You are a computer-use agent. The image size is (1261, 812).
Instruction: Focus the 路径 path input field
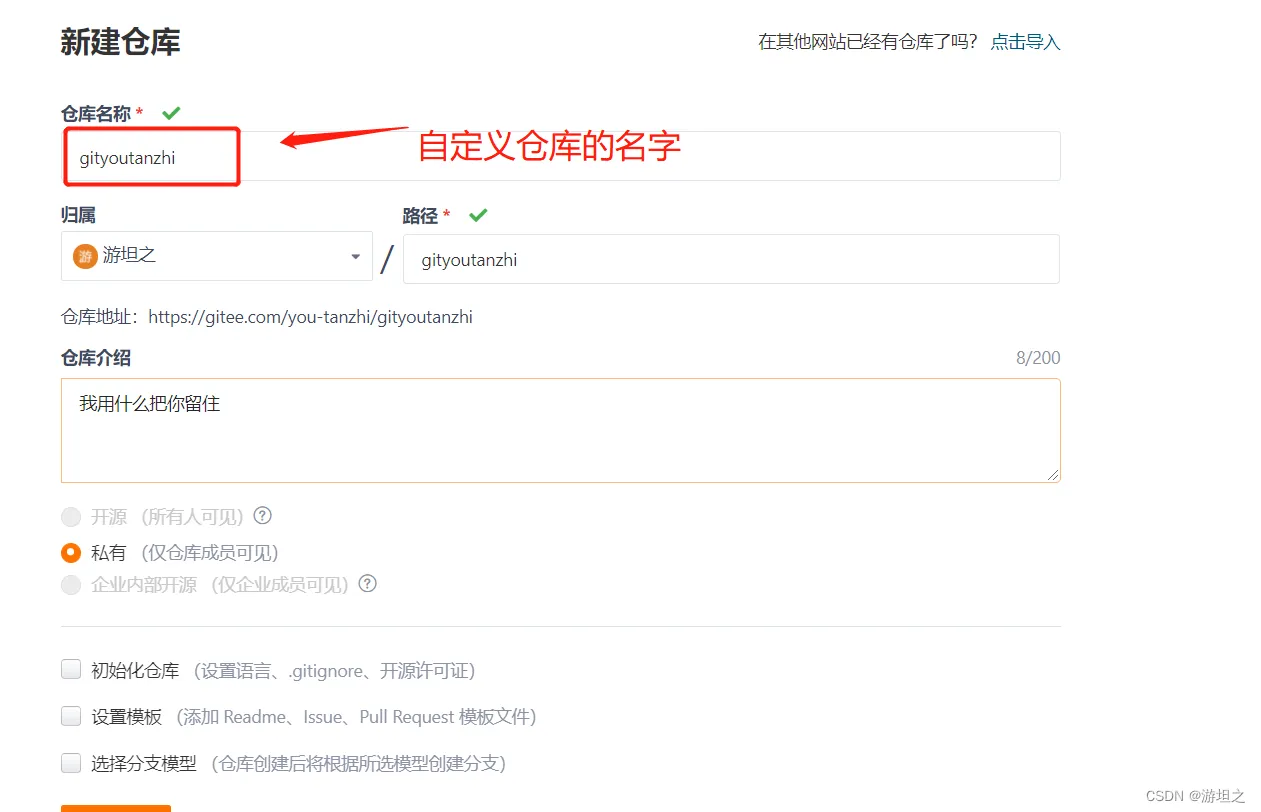[731, 259]
